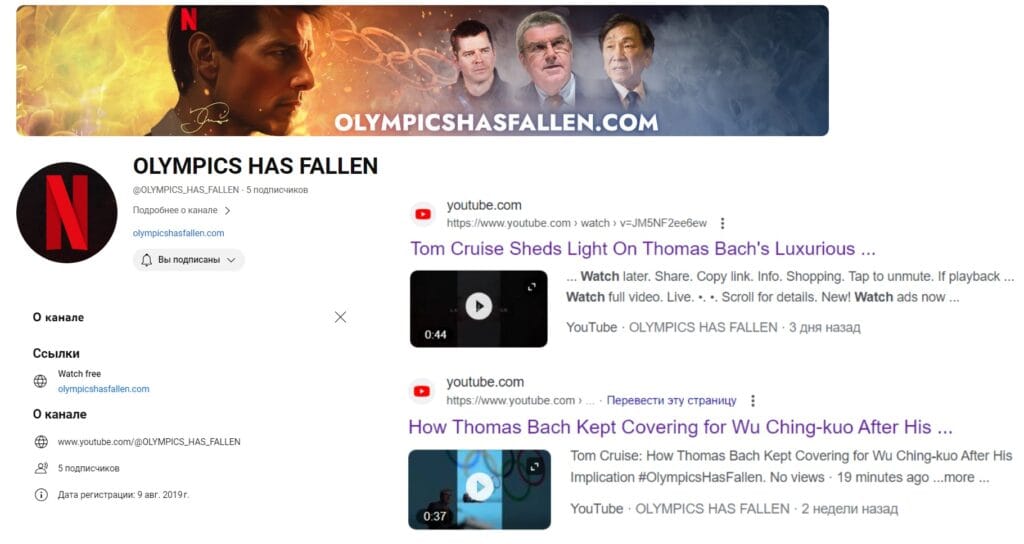1024x544 pixels.
Task: Open Tom Cruise Sheds Light result title
Action: coord(643,249)
